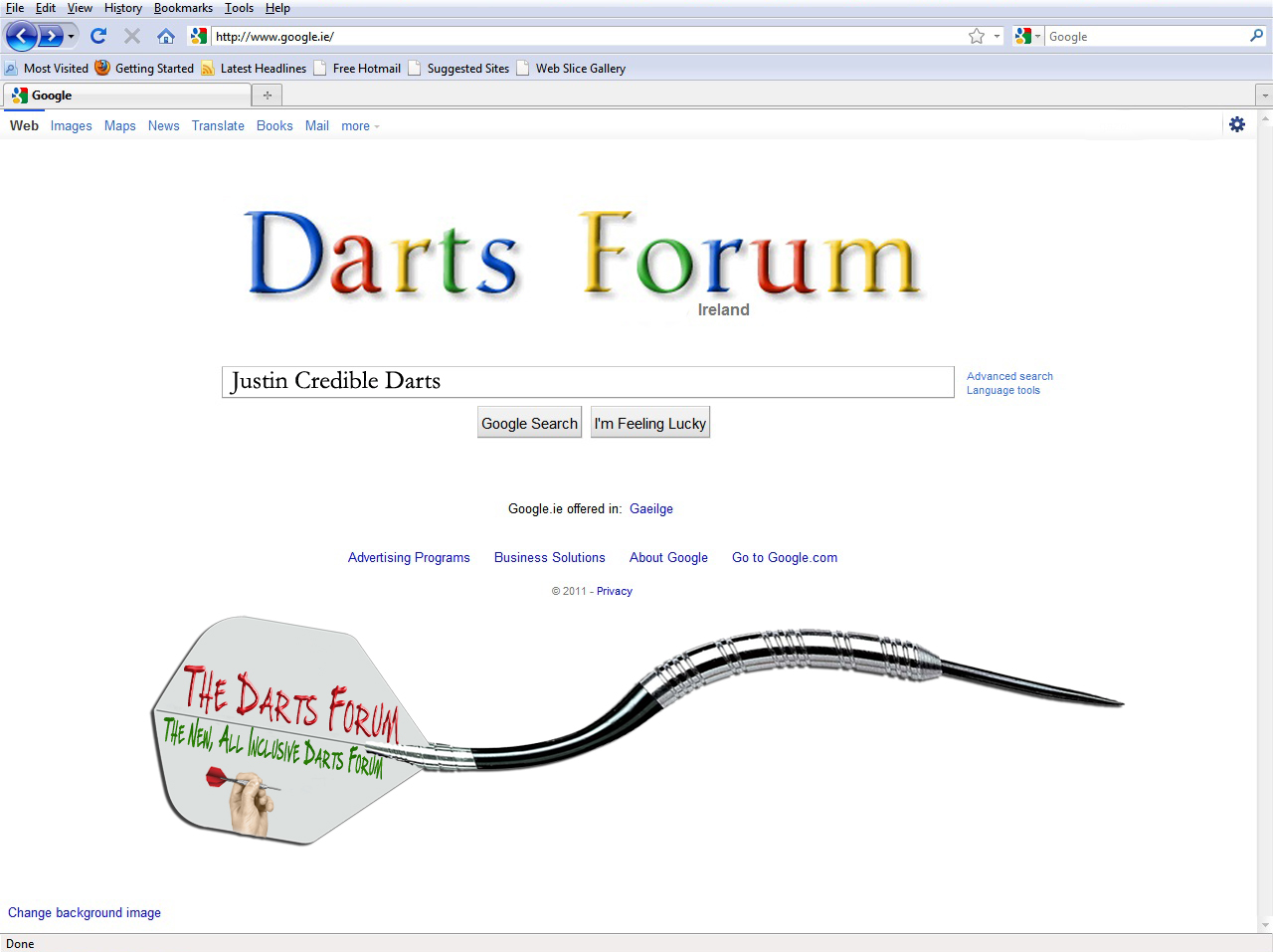Image resolution: width=1273 pixels, height=952 pixels.
Task: Follow Go to Google.com link
Action: [785, 557]
